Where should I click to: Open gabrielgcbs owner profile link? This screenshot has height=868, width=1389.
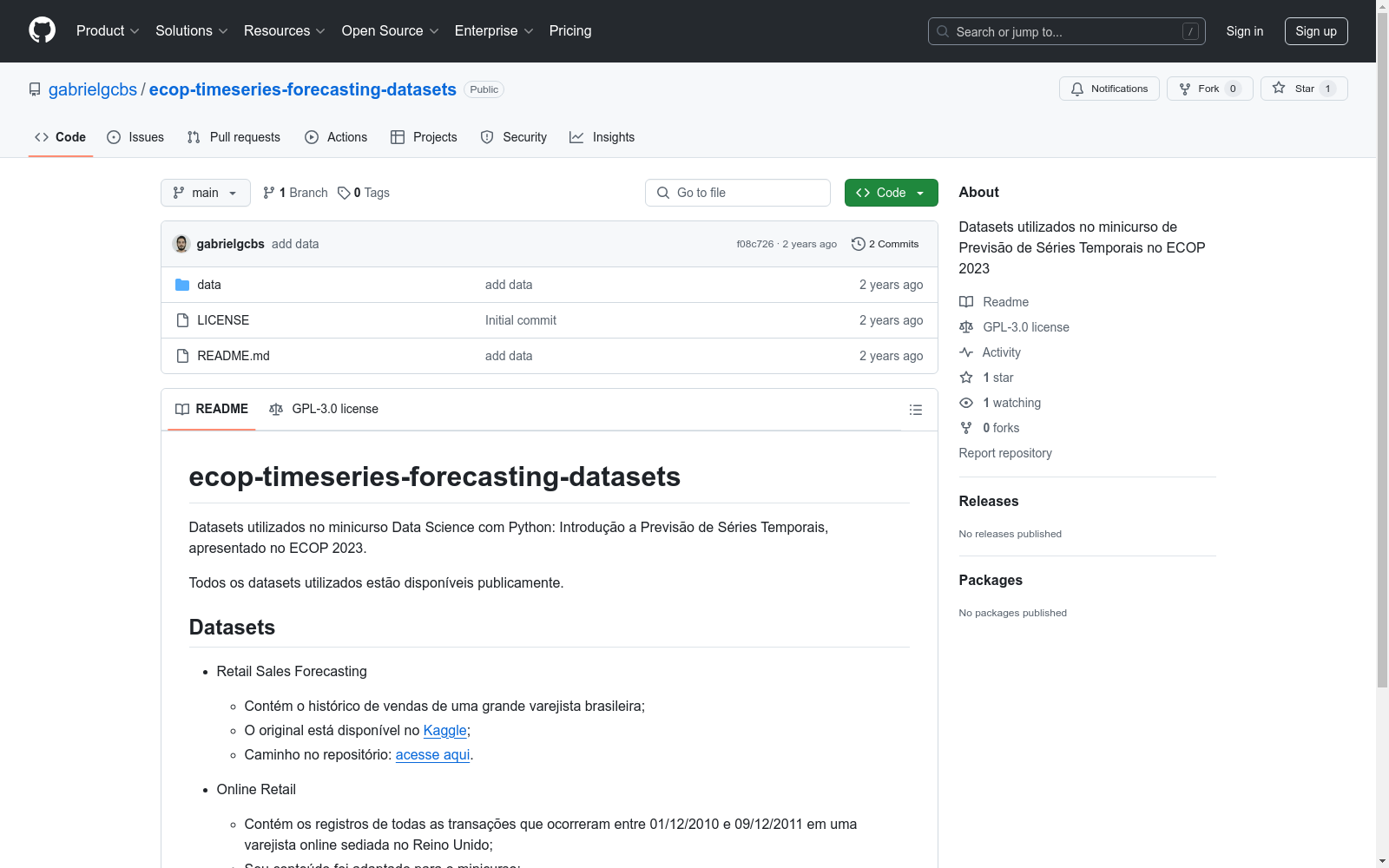pos(93,89)
